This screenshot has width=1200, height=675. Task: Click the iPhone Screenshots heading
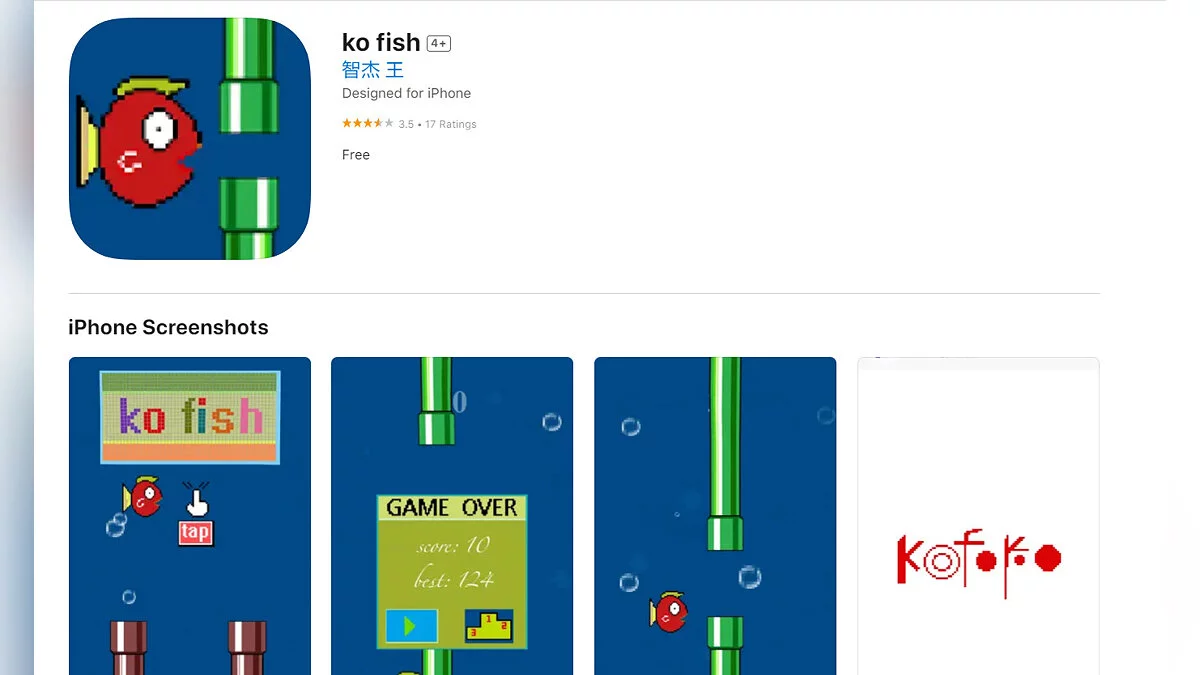click(168, 327)
